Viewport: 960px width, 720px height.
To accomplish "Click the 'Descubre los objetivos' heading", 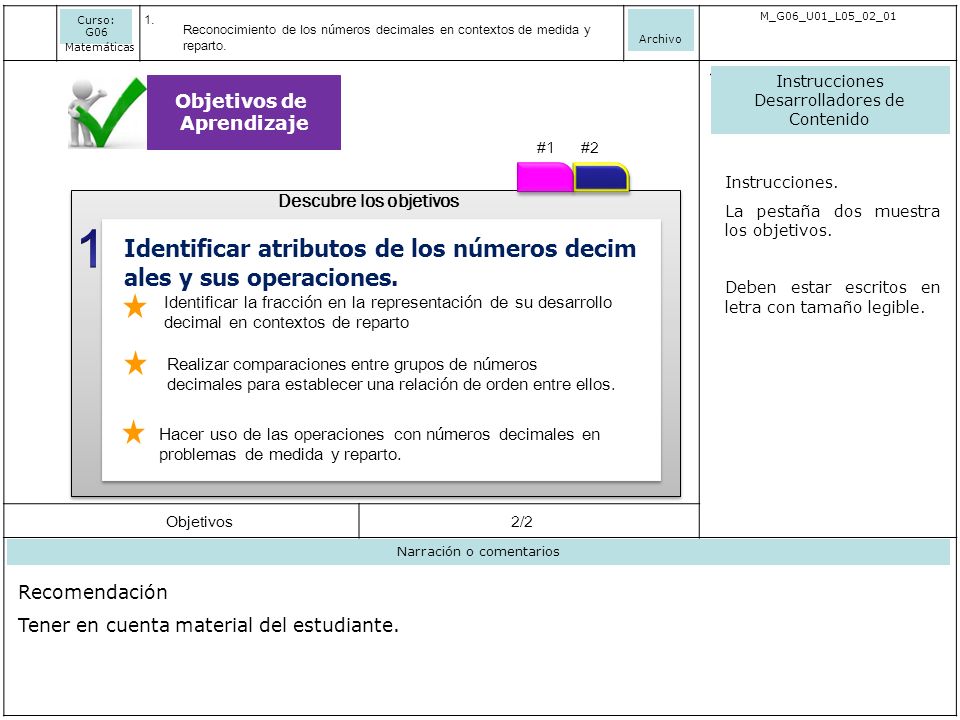I will pos(369,201).
